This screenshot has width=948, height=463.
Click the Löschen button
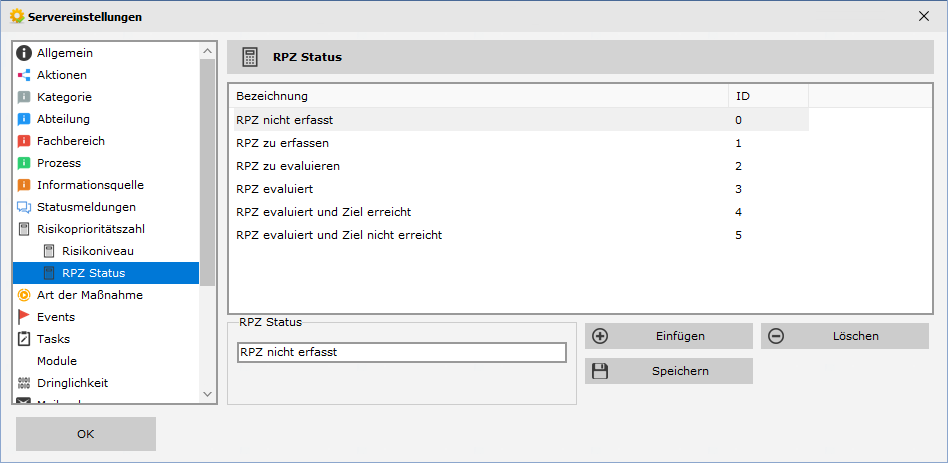click(845, 336)
